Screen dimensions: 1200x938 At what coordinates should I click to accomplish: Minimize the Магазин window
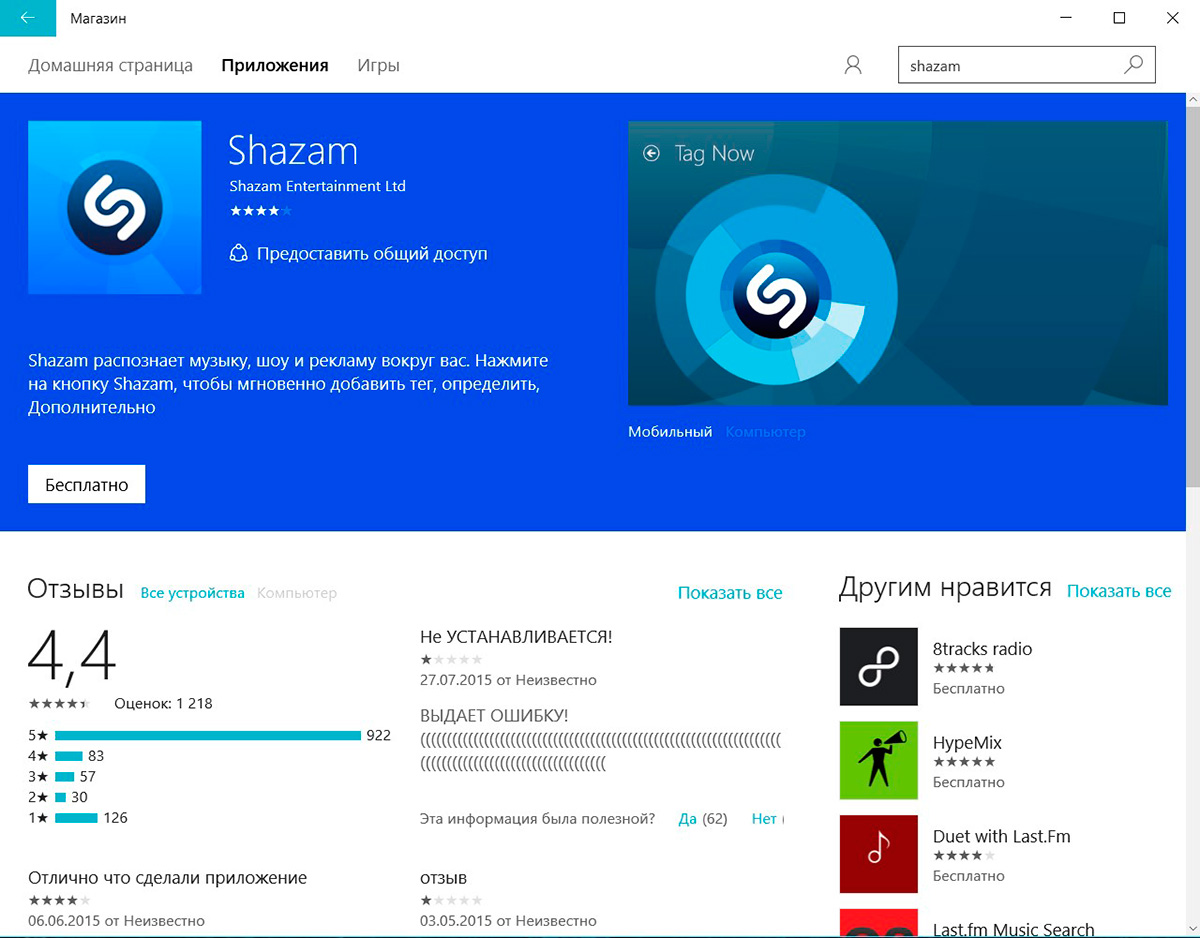pyautogui.click(x=1064, y=18)
